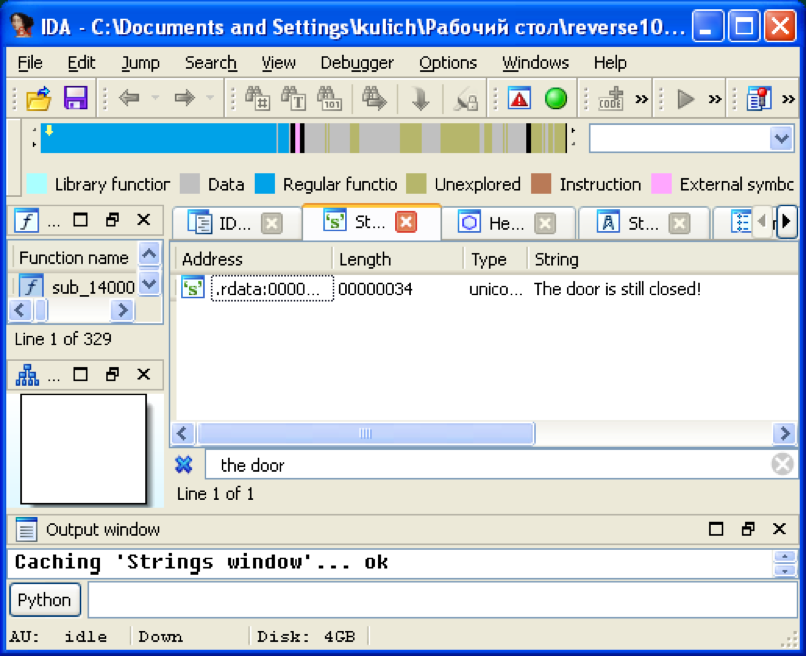Viewport: 806px width, 656px height.
Task: Select the 'The door is still closed!' string
Action: pyautogui.click(x=617, y=289)
